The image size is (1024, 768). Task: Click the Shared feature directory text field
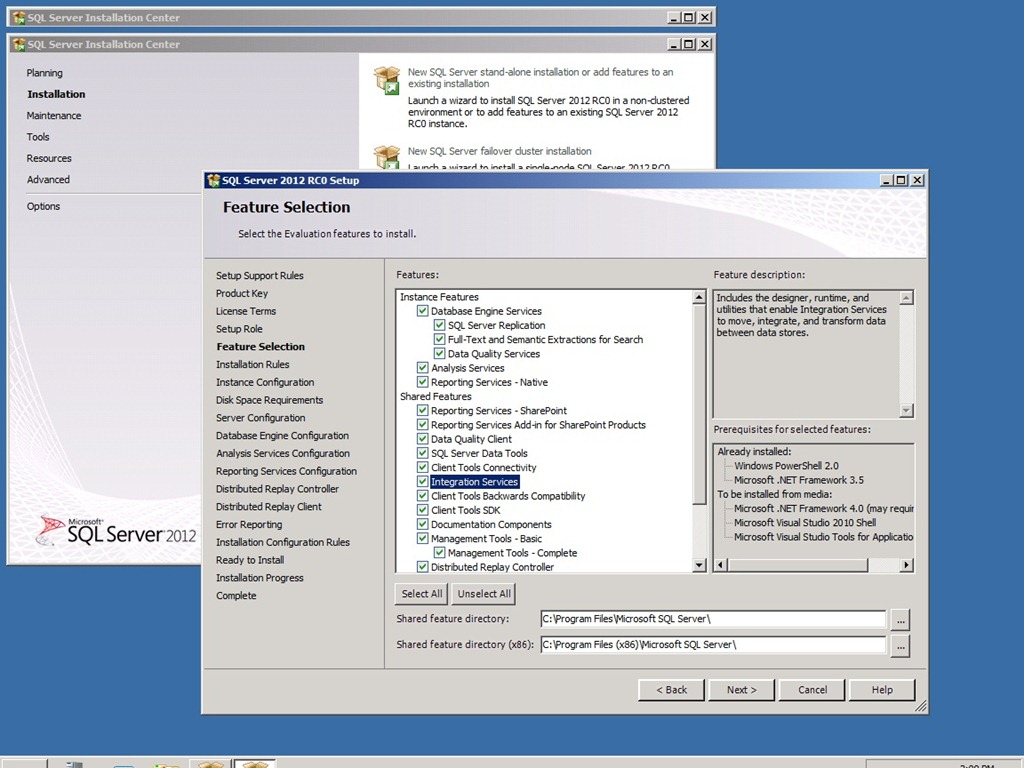pos(713,620)
